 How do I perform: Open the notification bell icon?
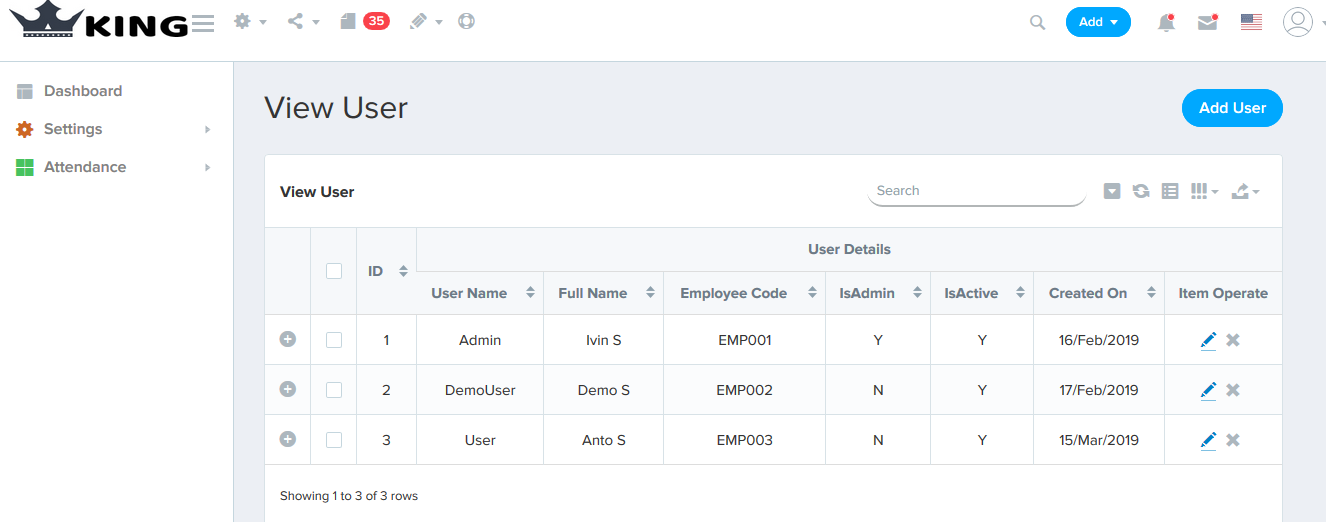(x=1166, y=22)
